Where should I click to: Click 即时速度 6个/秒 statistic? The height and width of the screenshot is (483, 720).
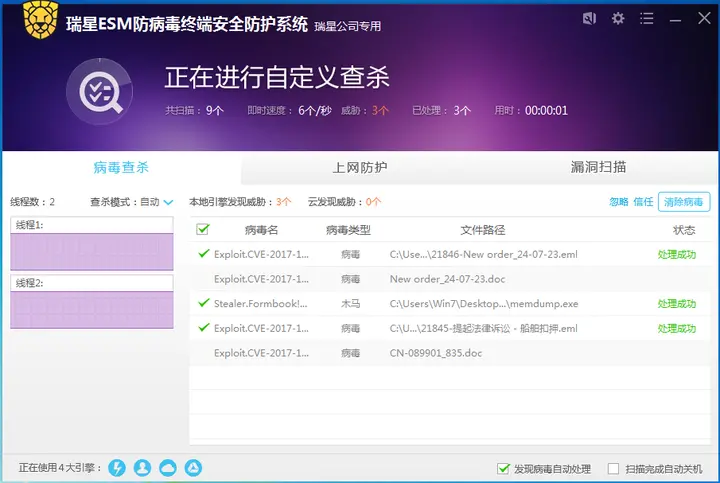(x=289, y=111)
